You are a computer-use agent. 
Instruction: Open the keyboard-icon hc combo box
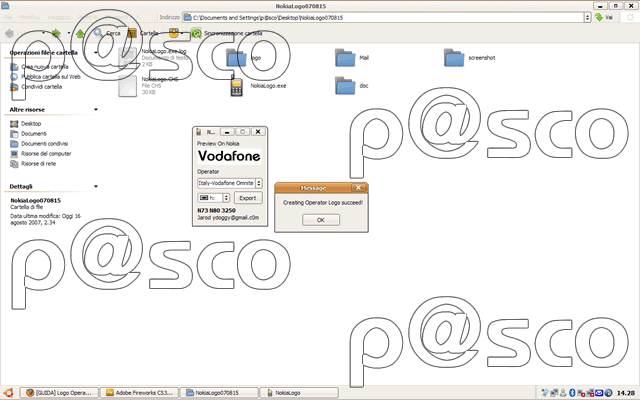click(x=214, y=198)
